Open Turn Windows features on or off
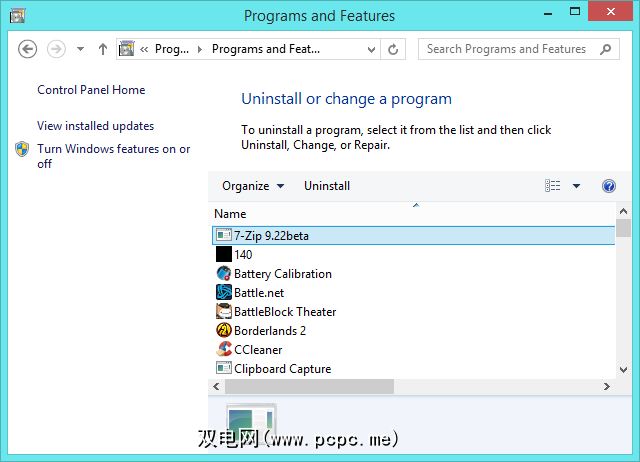Screen dimensions: 640x462 pyautogui.click(x=113, y=156)
